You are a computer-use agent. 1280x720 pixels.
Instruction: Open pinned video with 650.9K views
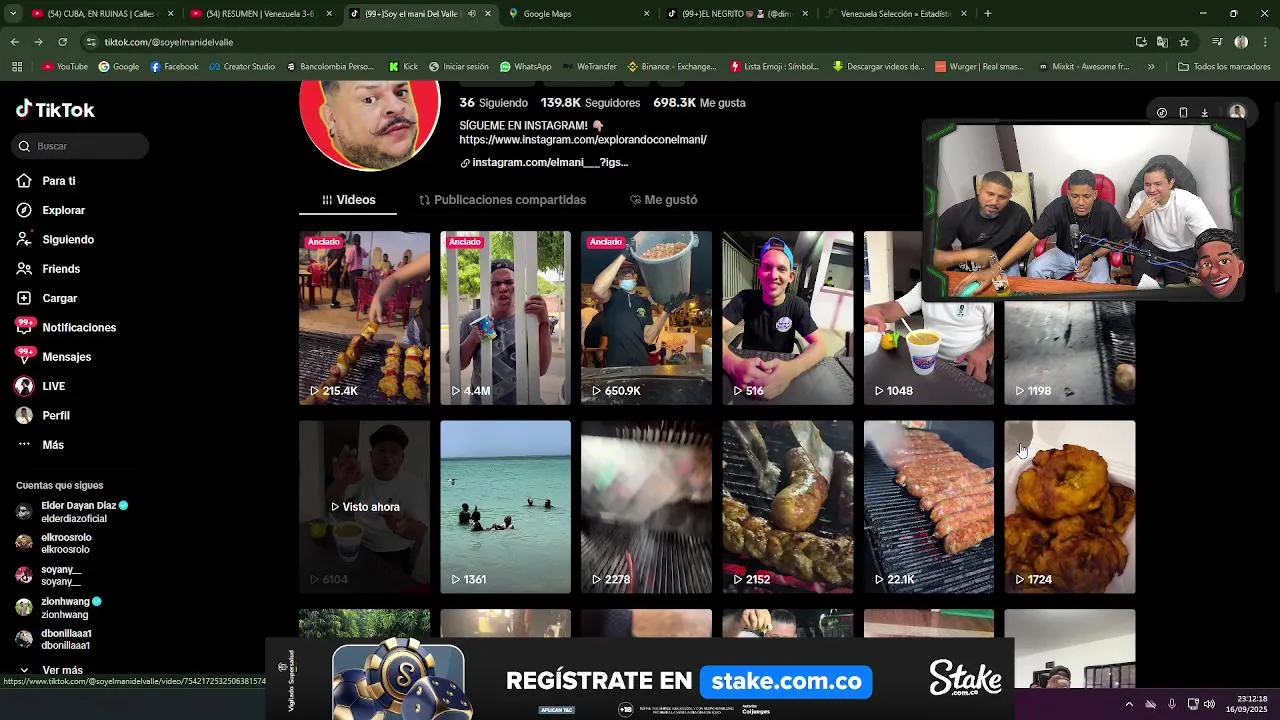click(646, 318)
